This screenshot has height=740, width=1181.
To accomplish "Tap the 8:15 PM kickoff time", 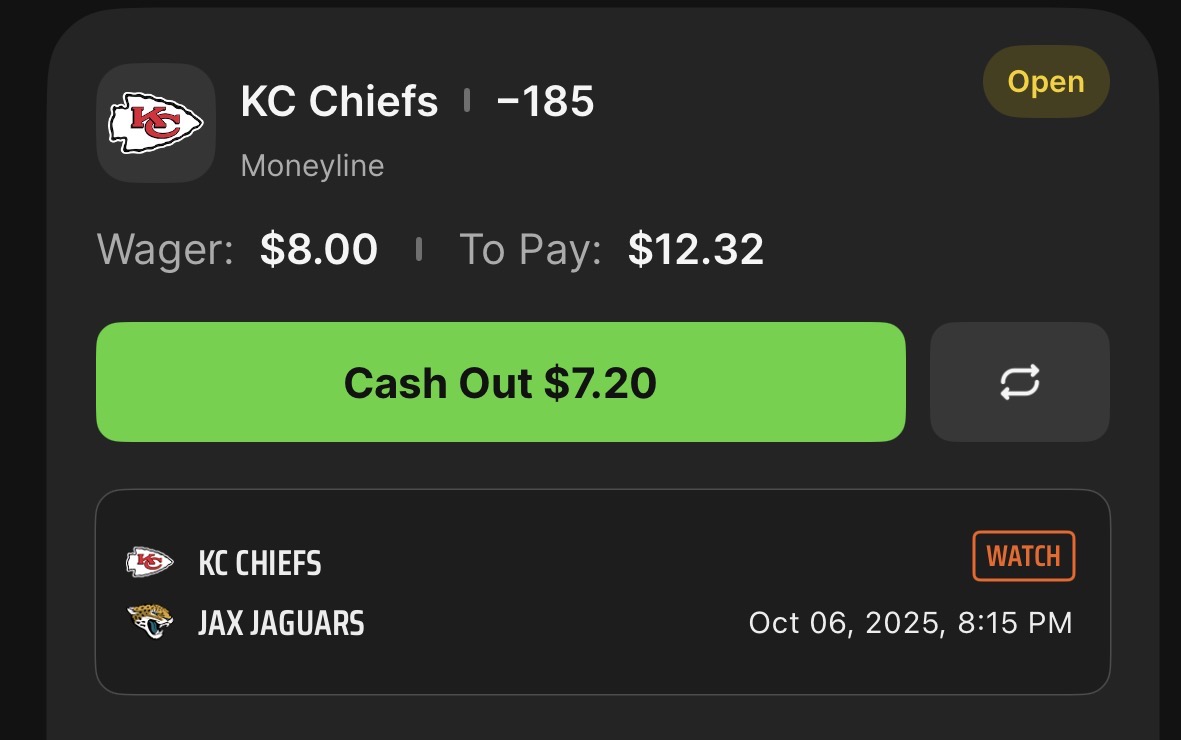I will pyautogui.click(x=1015, y=623).
